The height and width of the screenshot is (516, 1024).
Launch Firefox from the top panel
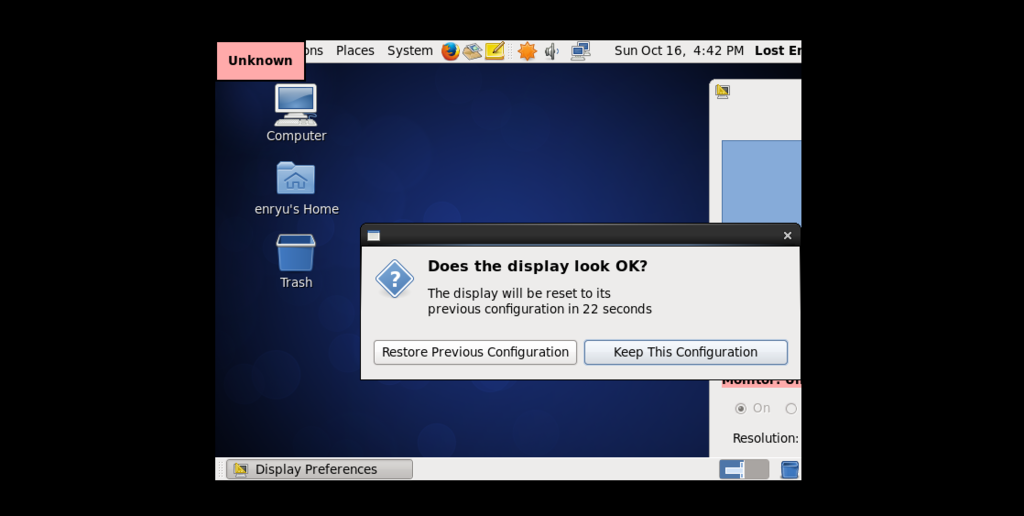450,51
